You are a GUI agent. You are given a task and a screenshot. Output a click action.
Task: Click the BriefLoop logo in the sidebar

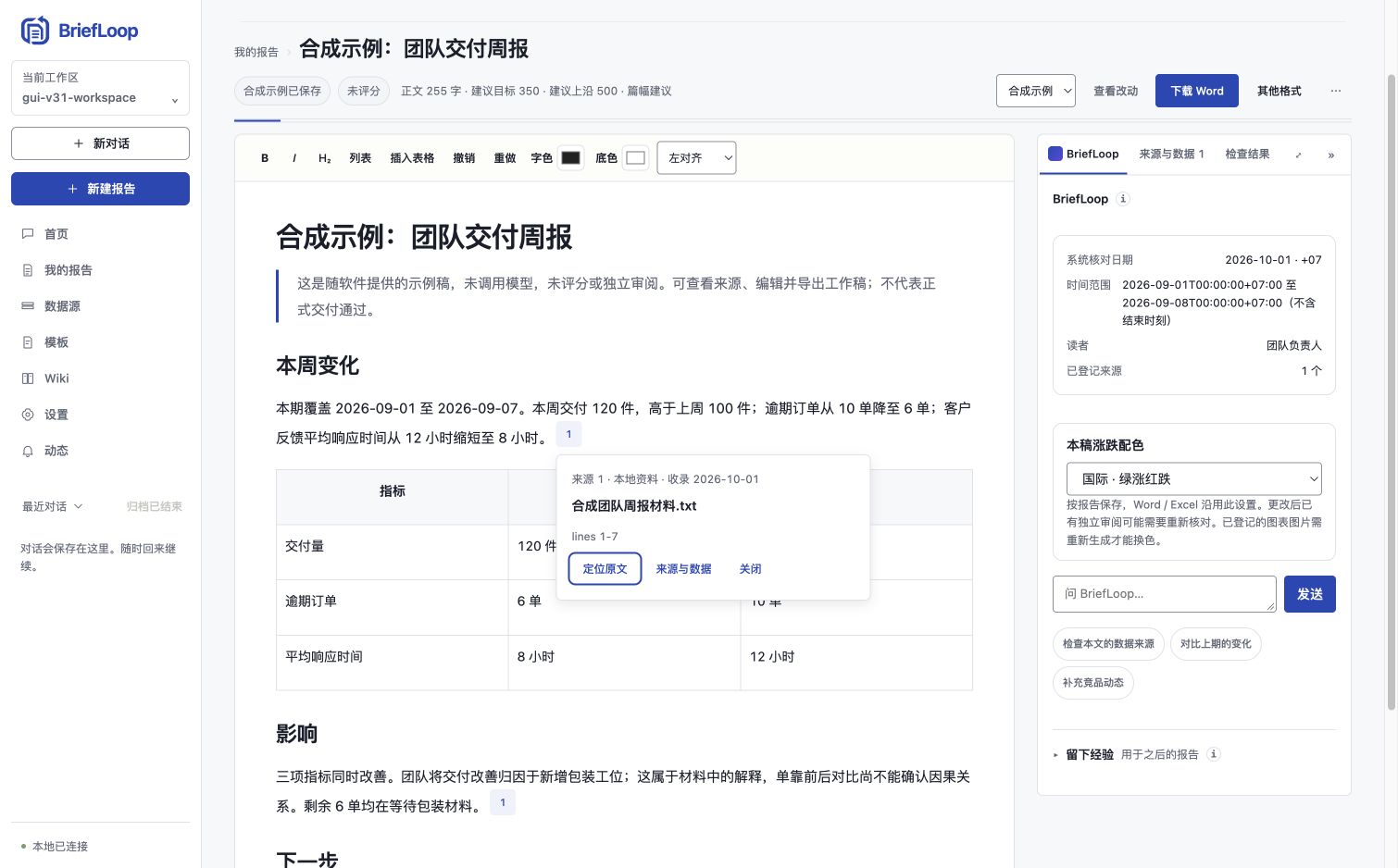pyautogui.click(x=80, y=31)
